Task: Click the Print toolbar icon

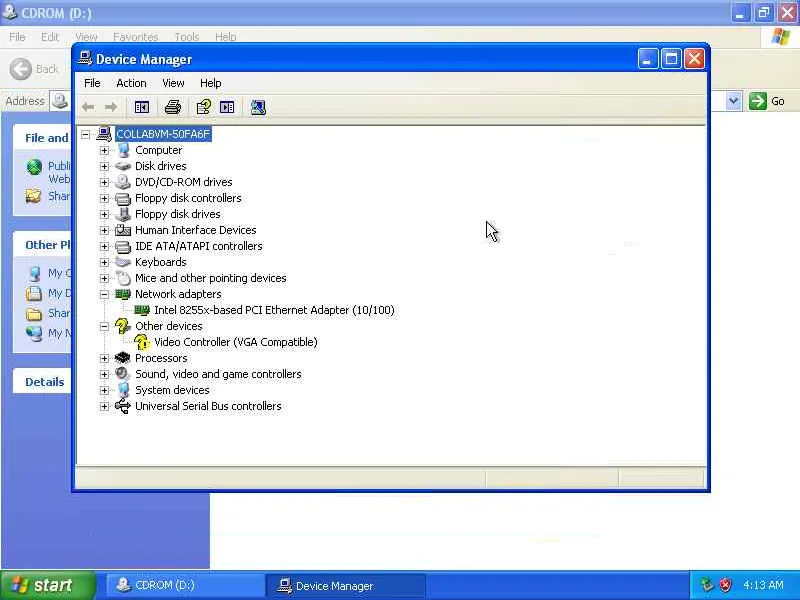Action: pyautogui.click(x=173, y=107)
